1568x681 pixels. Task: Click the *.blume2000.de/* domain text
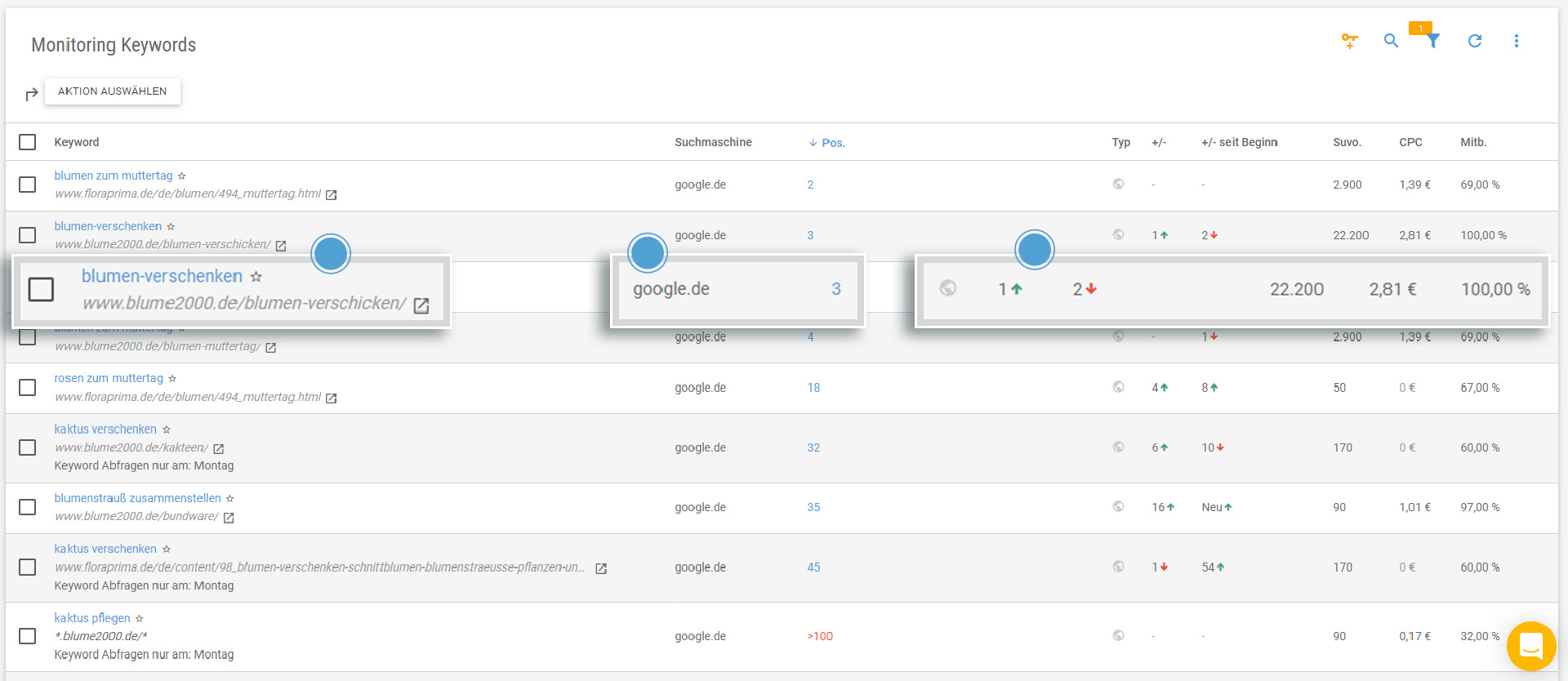(x=100, y=636)
